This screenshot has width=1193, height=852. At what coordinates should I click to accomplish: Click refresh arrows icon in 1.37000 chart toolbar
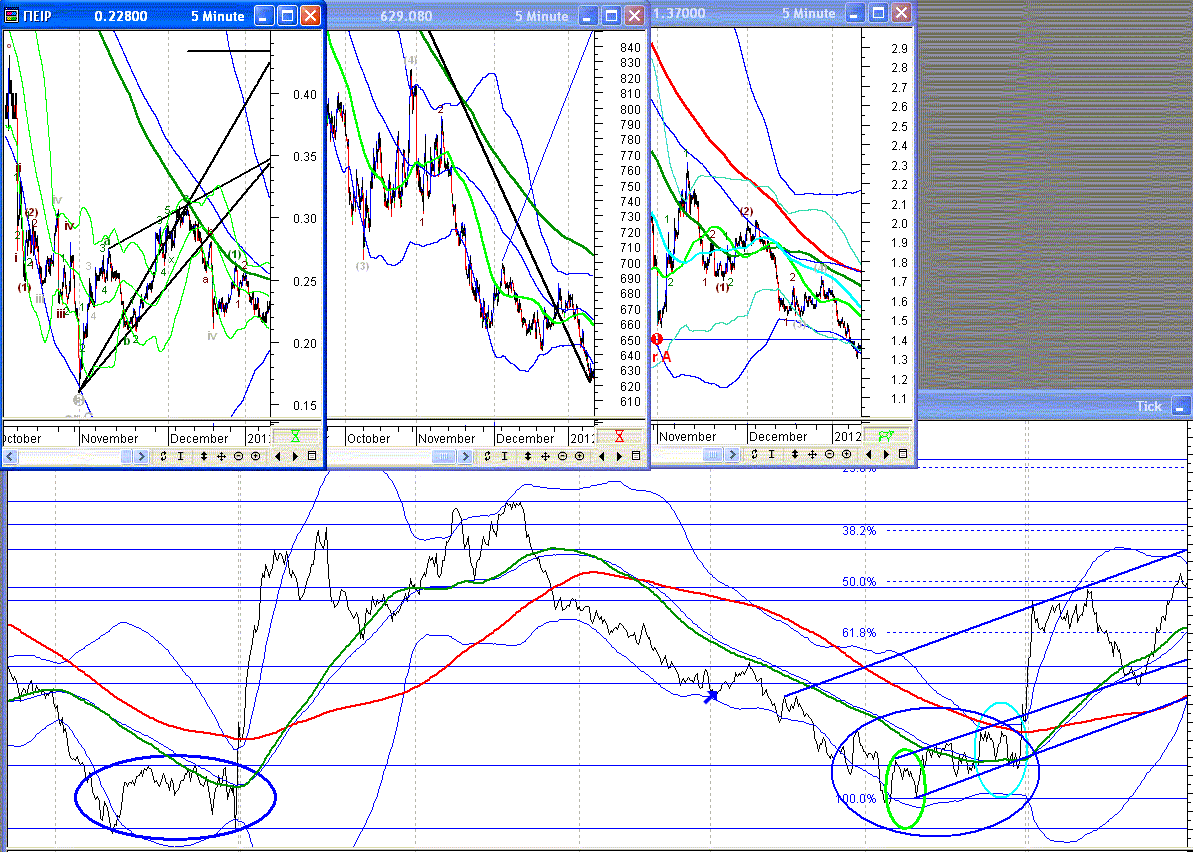click(x=754, y=454)
